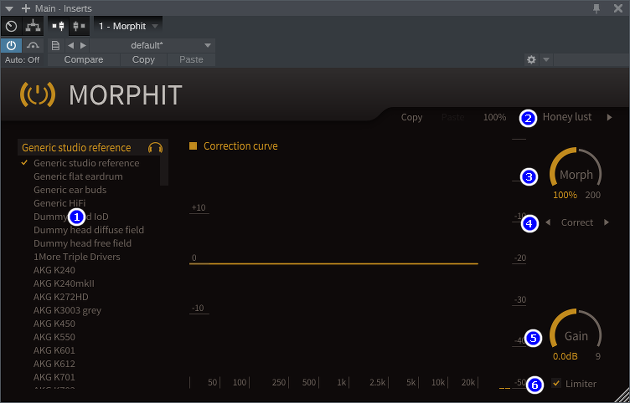Click the host Copy button
The height and width of the screenshot is (403, 630).
coord(143,59)
